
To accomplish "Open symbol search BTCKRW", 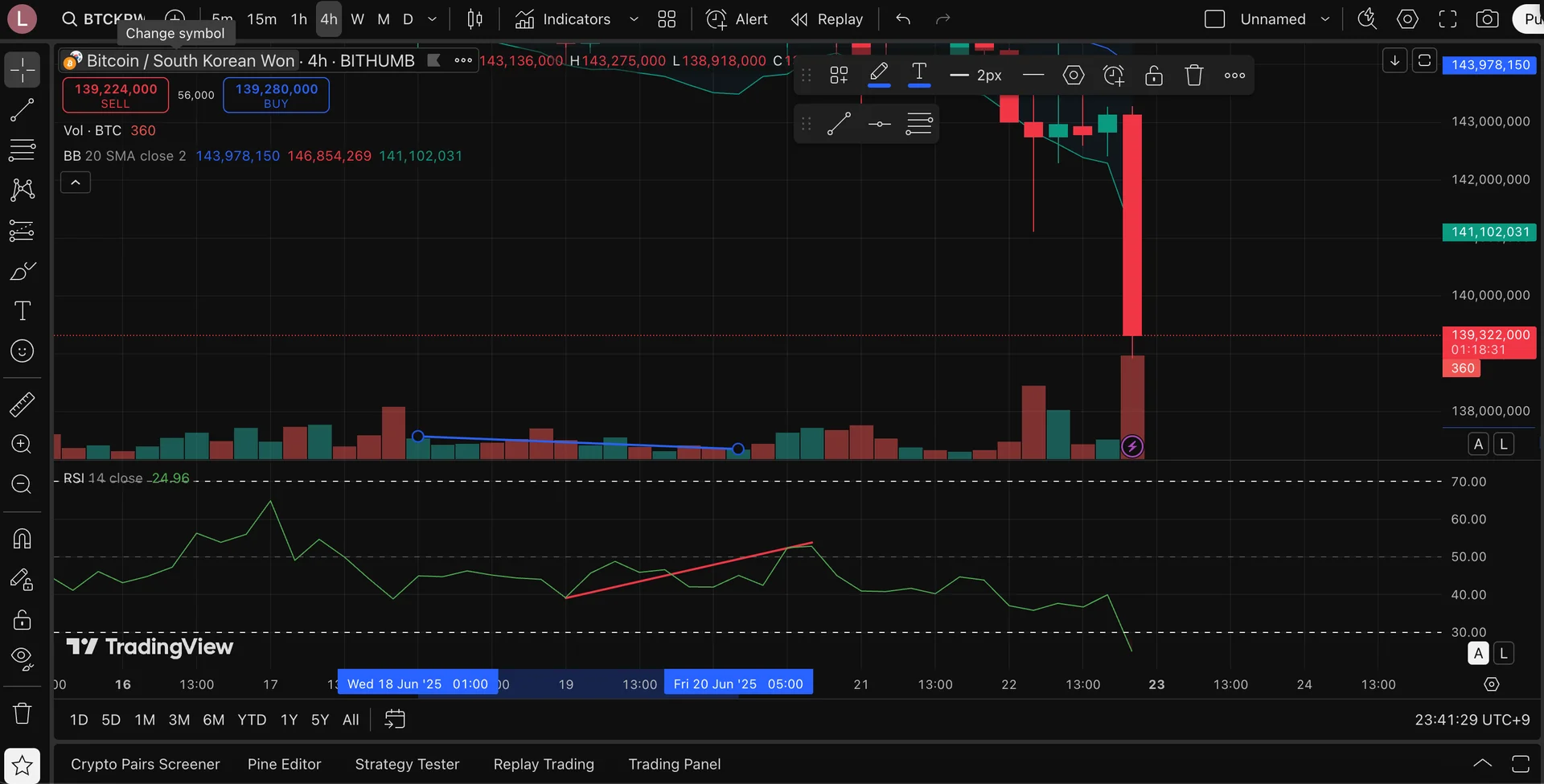I will pos(105,18).
